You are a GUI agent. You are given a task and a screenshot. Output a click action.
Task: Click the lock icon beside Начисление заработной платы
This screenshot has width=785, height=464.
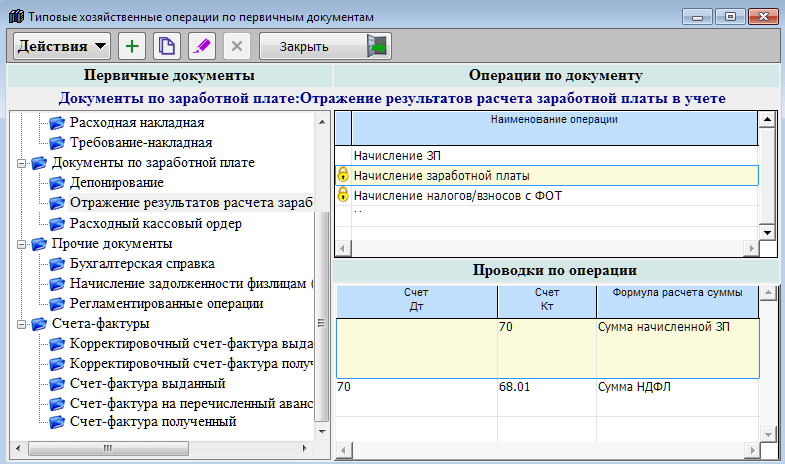pos(343,174)
